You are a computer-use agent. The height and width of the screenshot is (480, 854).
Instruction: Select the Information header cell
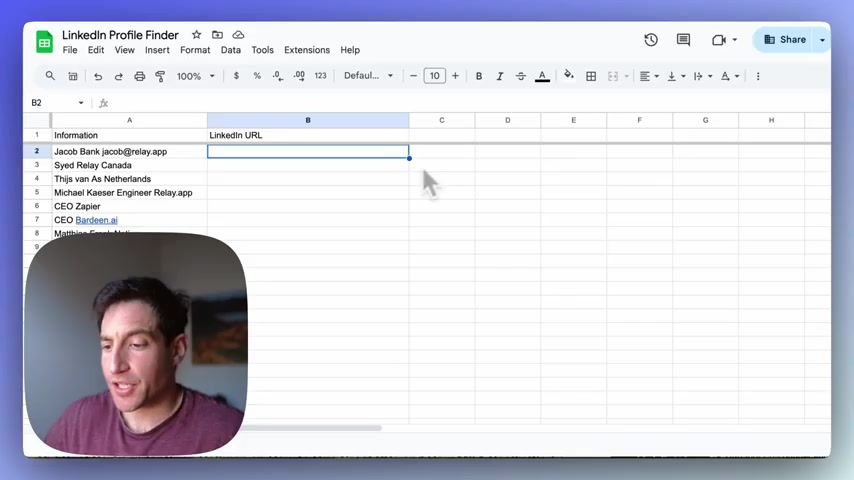point(129,135)
